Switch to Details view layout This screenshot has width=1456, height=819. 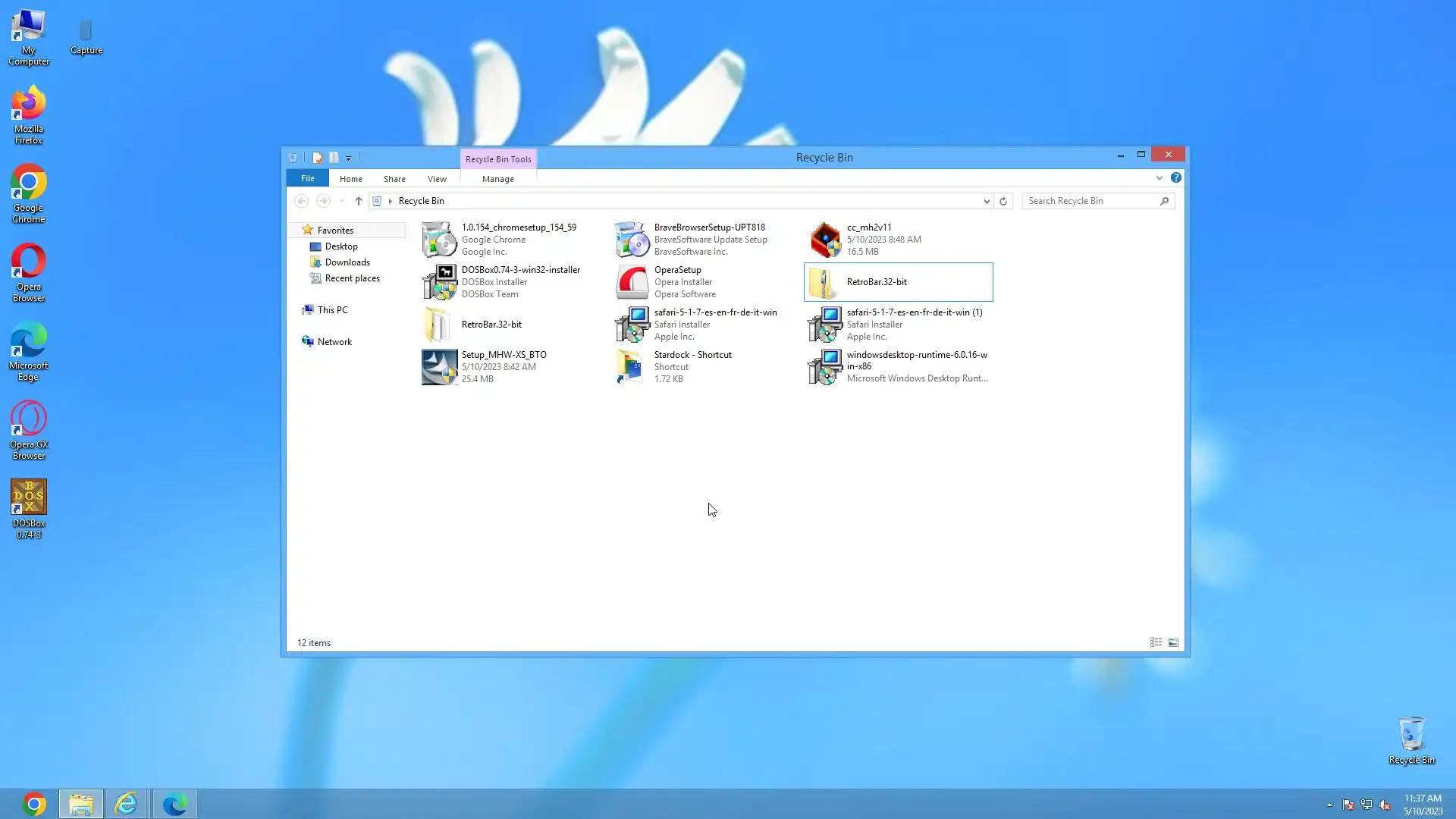[x=1156, y=642]
